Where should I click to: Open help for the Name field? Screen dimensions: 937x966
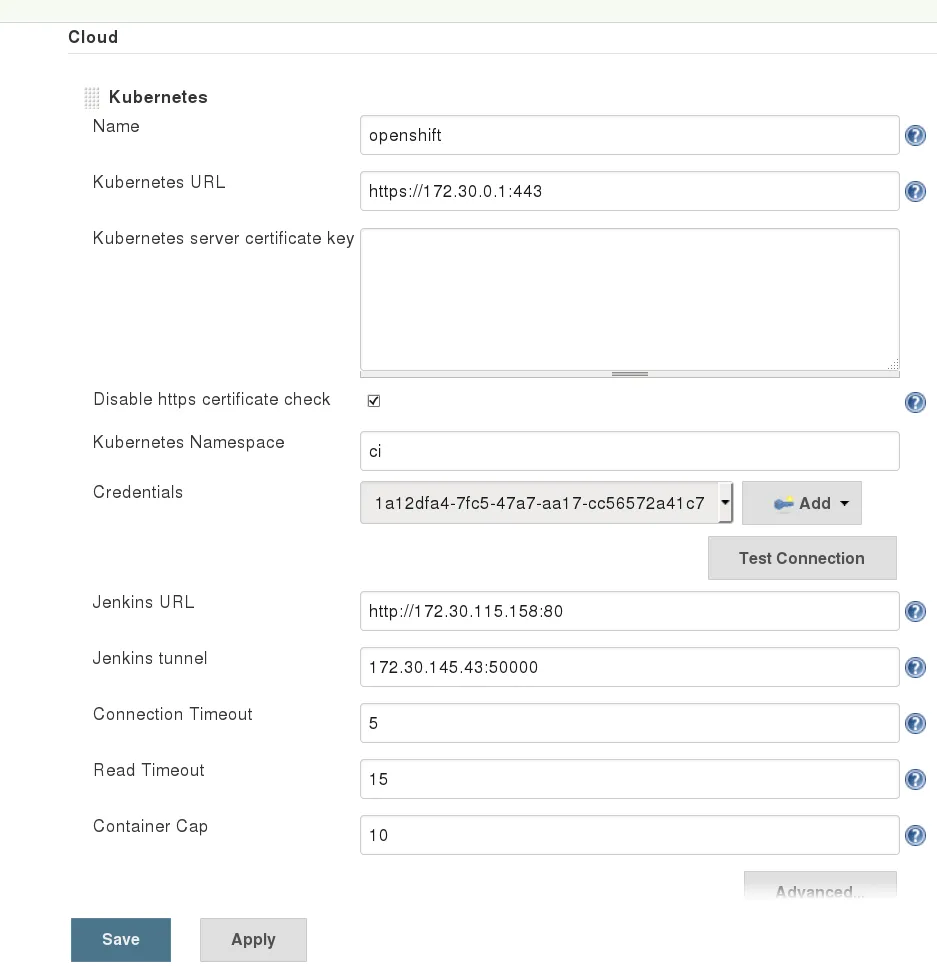pos(915,135)
